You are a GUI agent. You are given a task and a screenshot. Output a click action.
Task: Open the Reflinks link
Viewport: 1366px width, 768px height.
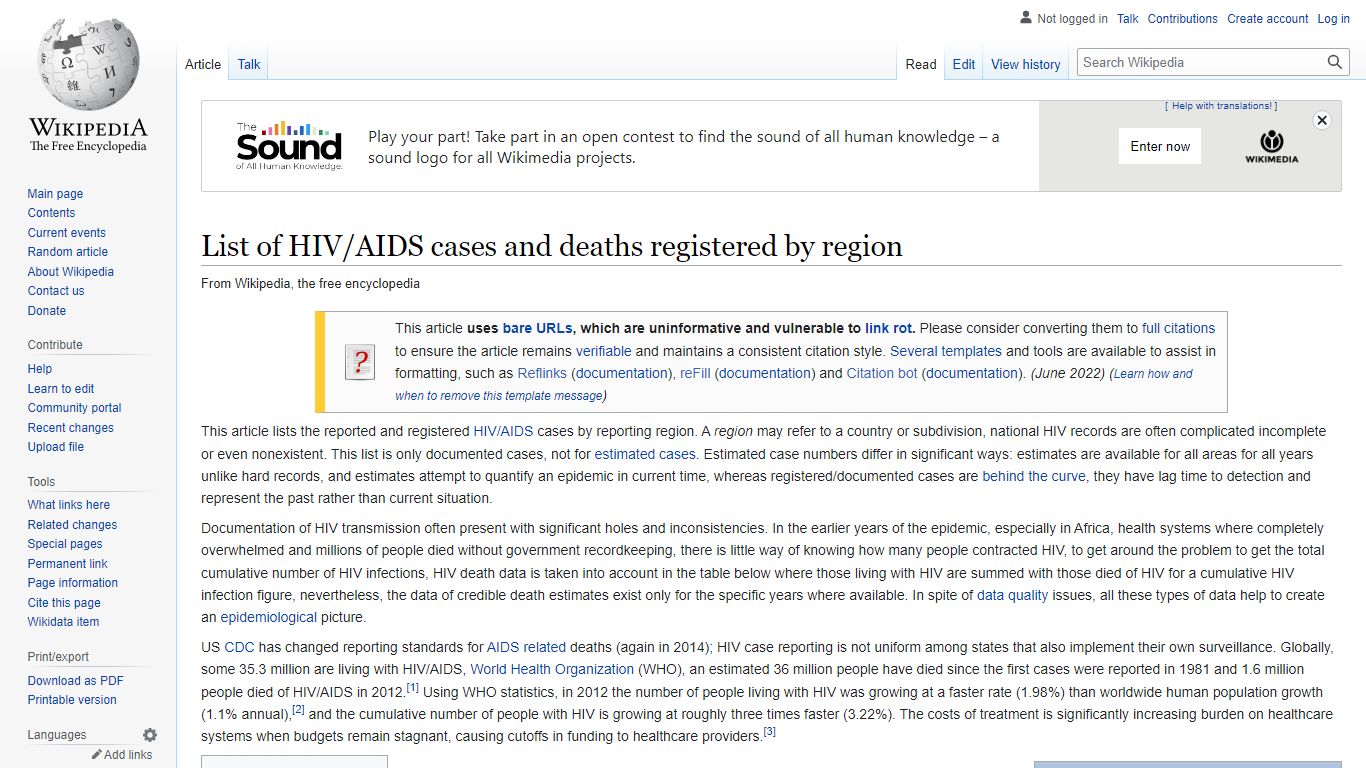[x=542, y=373]
